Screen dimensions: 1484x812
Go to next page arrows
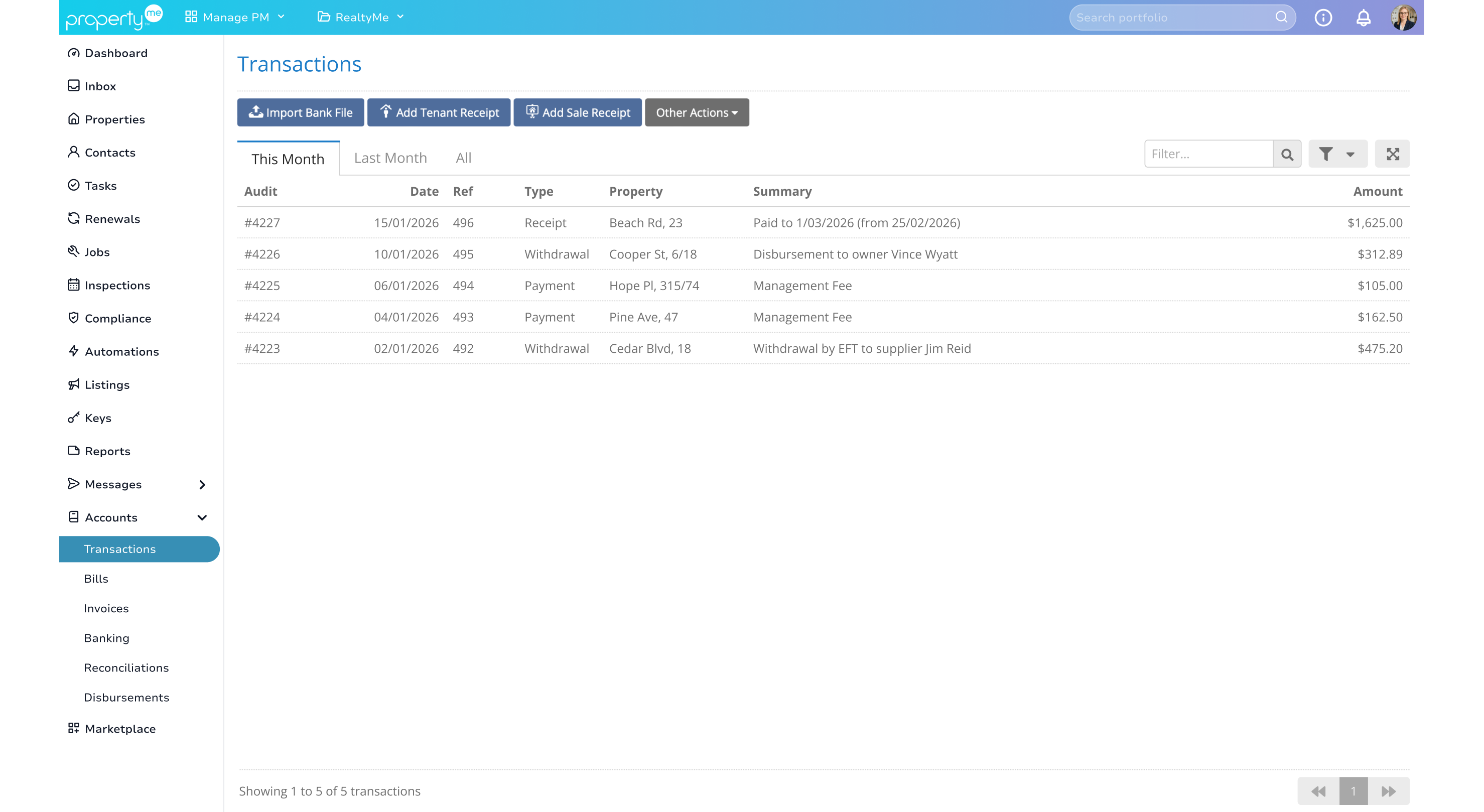pos(1388,791)
